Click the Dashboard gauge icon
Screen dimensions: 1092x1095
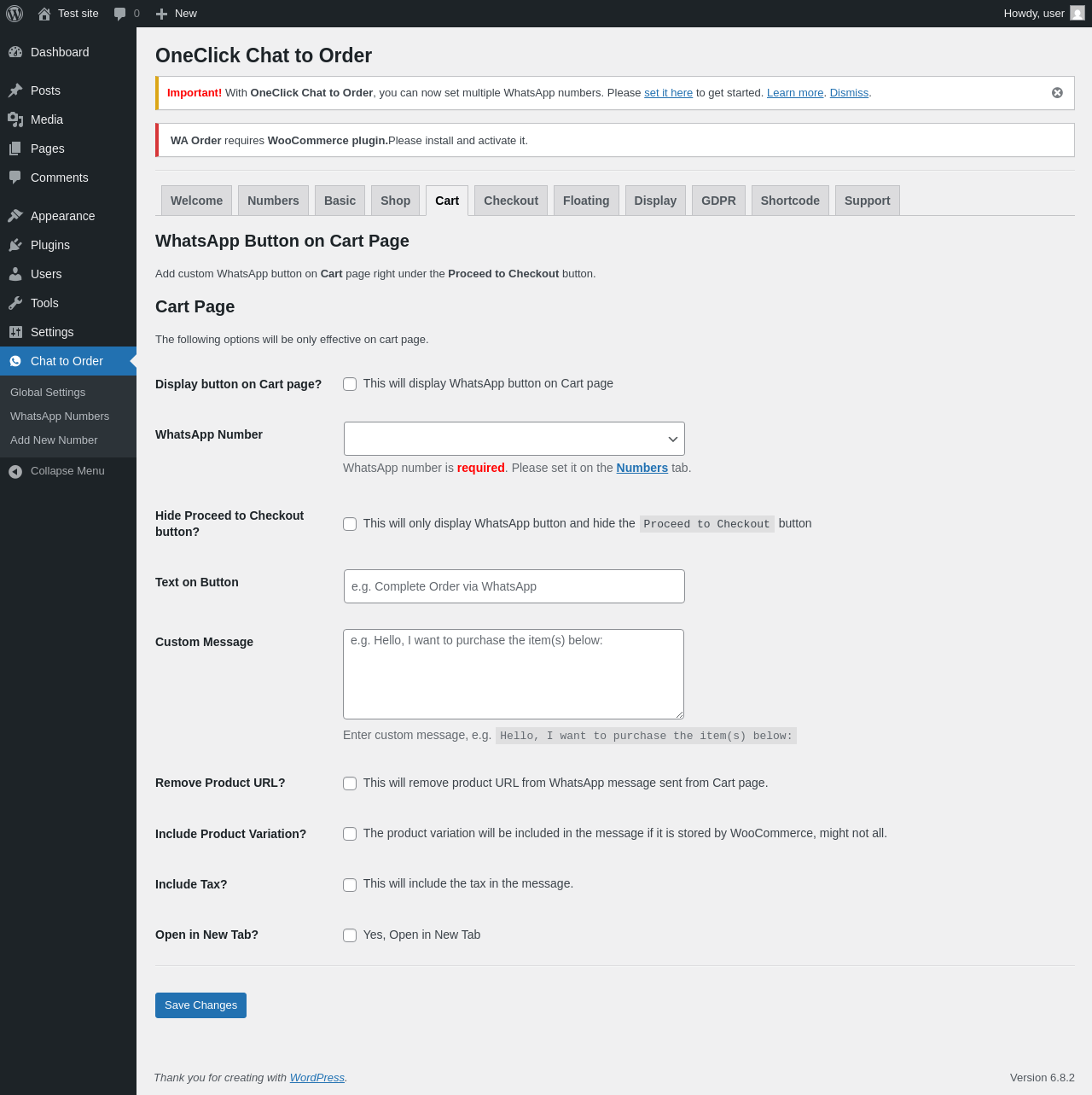point(15,52)
